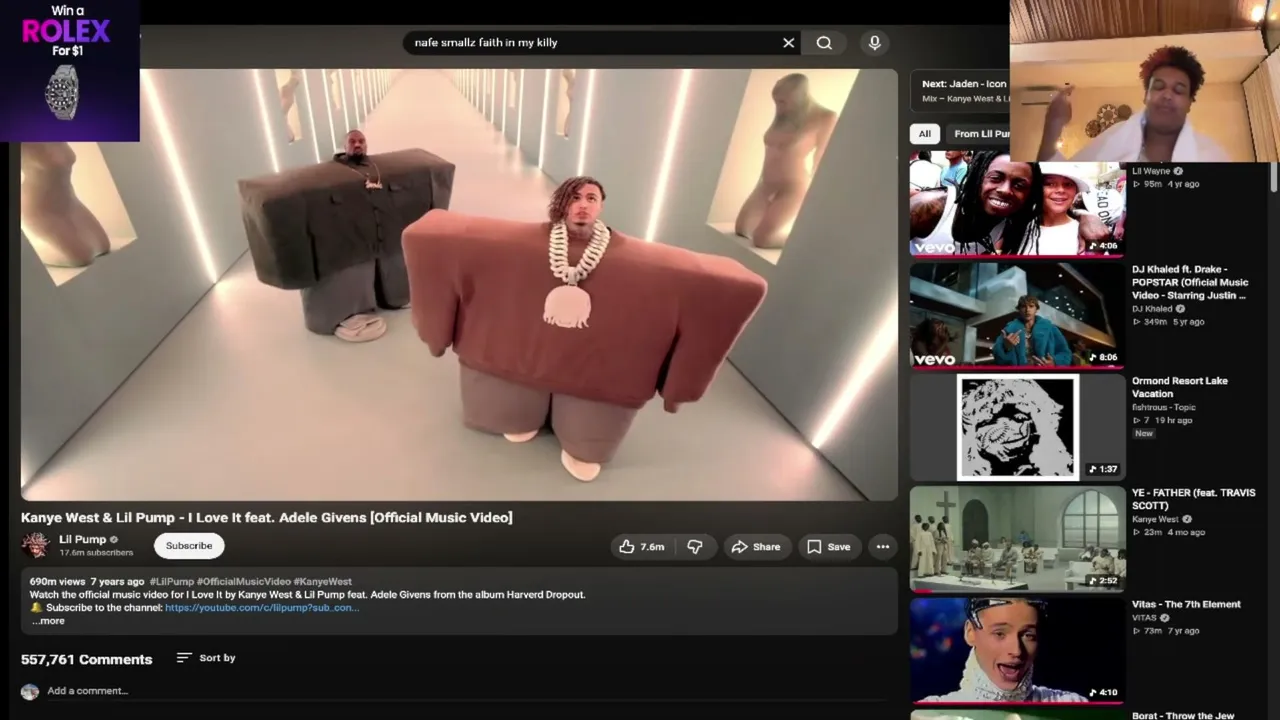Click the Lil Wayne channel name

tap(1151, 171)
